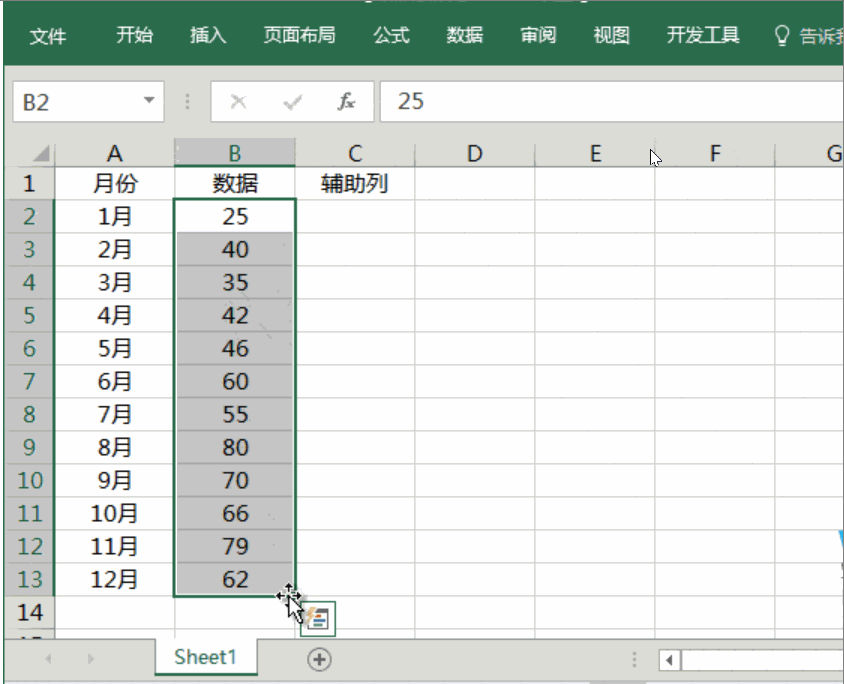
Task: Select row 14 header
Action: pyautogui.click(x=29, y=612)
